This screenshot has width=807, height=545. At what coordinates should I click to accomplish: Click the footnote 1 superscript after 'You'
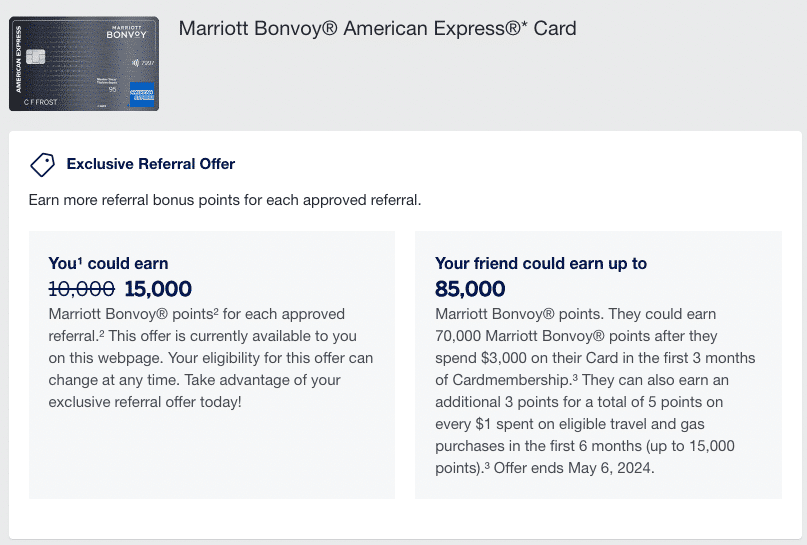click(78, 260)
